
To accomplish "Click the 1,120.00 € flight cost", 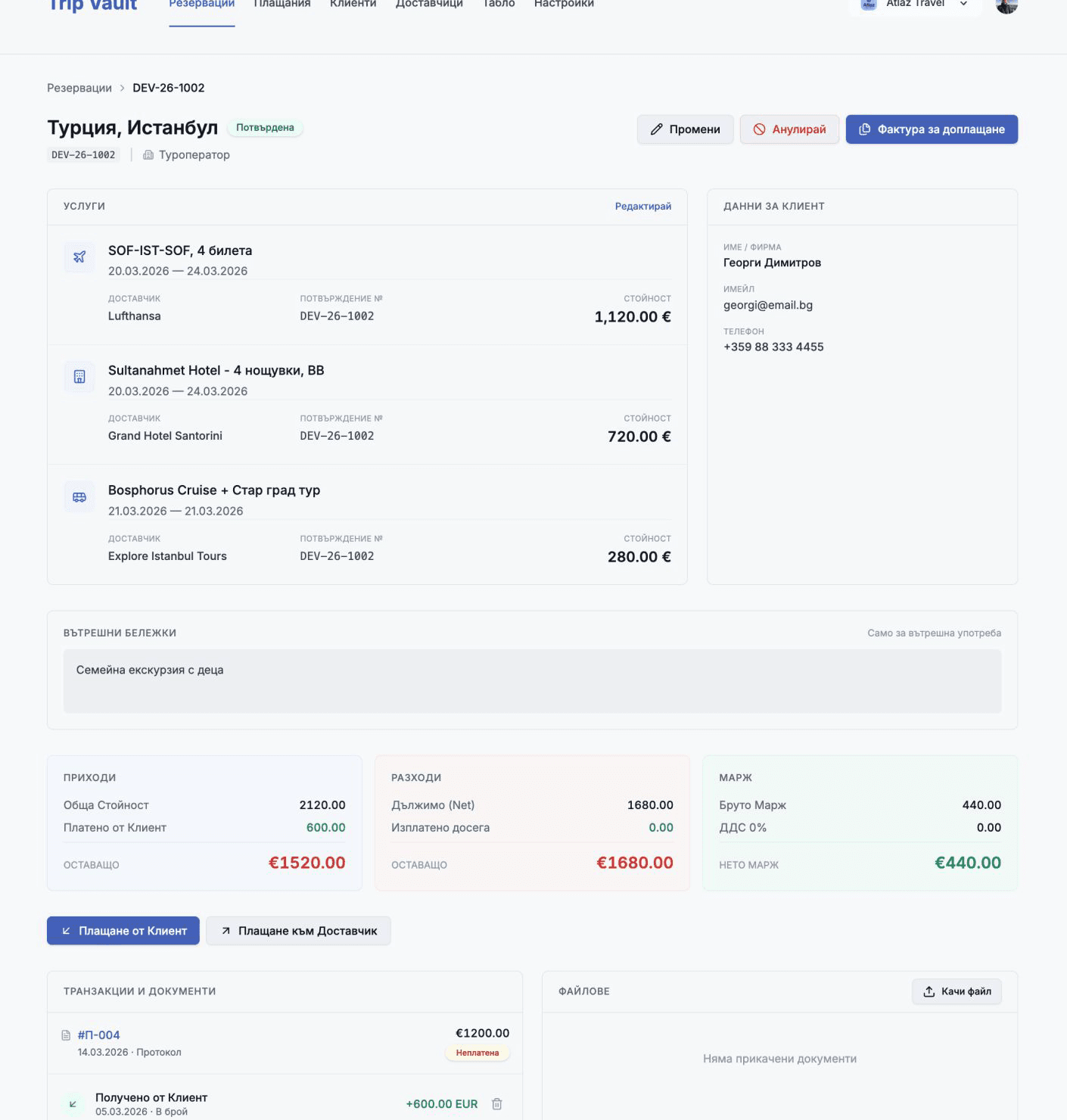I will [x=633, y=317].
